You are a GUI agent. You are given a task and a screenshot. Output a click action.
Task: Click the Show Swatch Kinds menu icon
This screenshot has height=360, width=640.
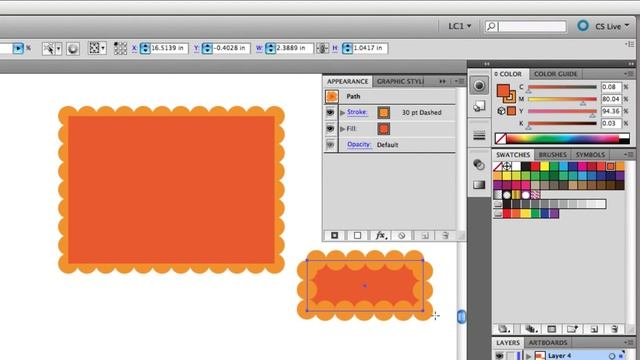pos(531,329)
